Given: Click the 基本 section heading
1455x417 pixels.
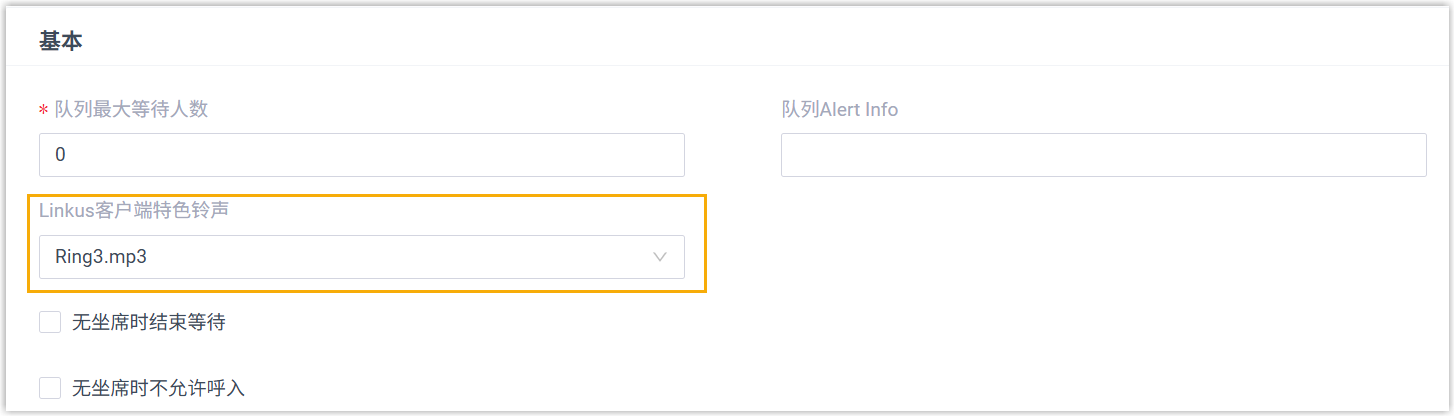Looking at the screenshot, I should [x=60, y=41].
